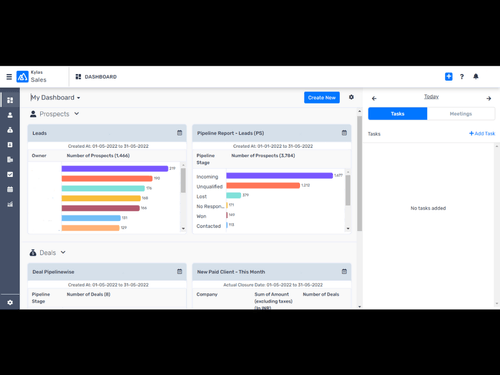Open the My Dashboard dropdown

click(x=55, y=97)
